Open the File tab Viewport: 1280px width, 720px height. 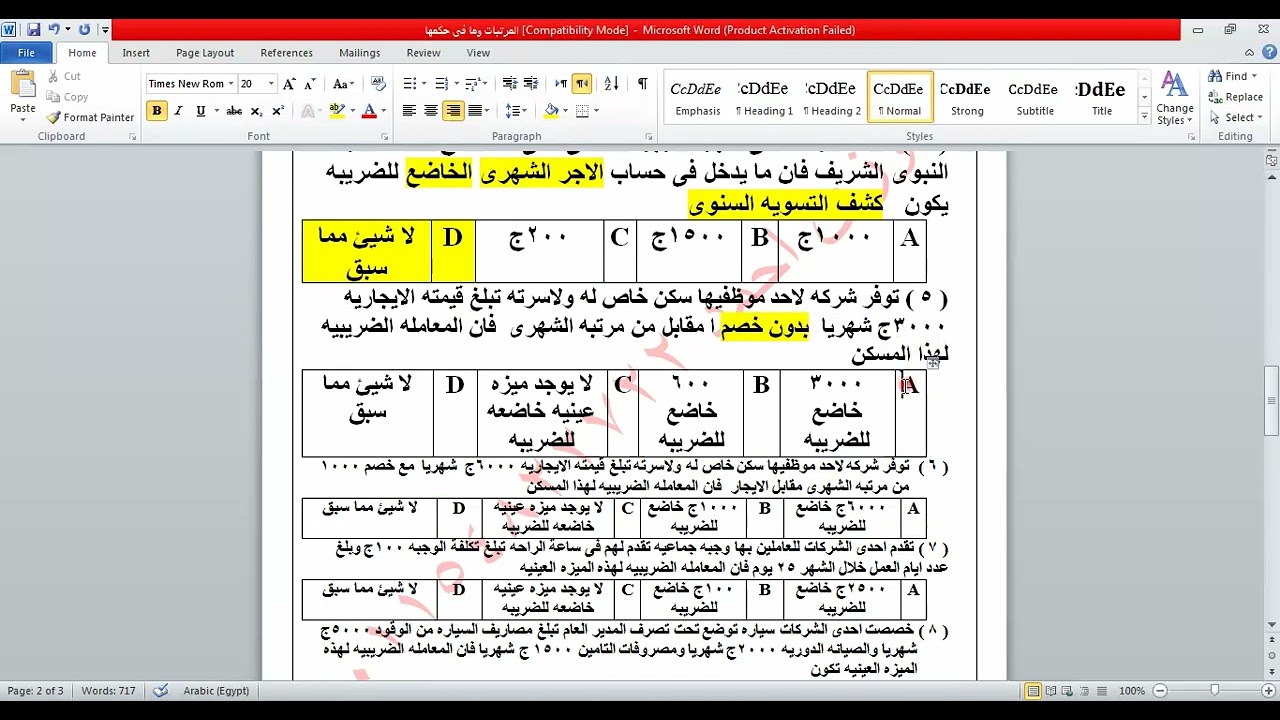27,53
